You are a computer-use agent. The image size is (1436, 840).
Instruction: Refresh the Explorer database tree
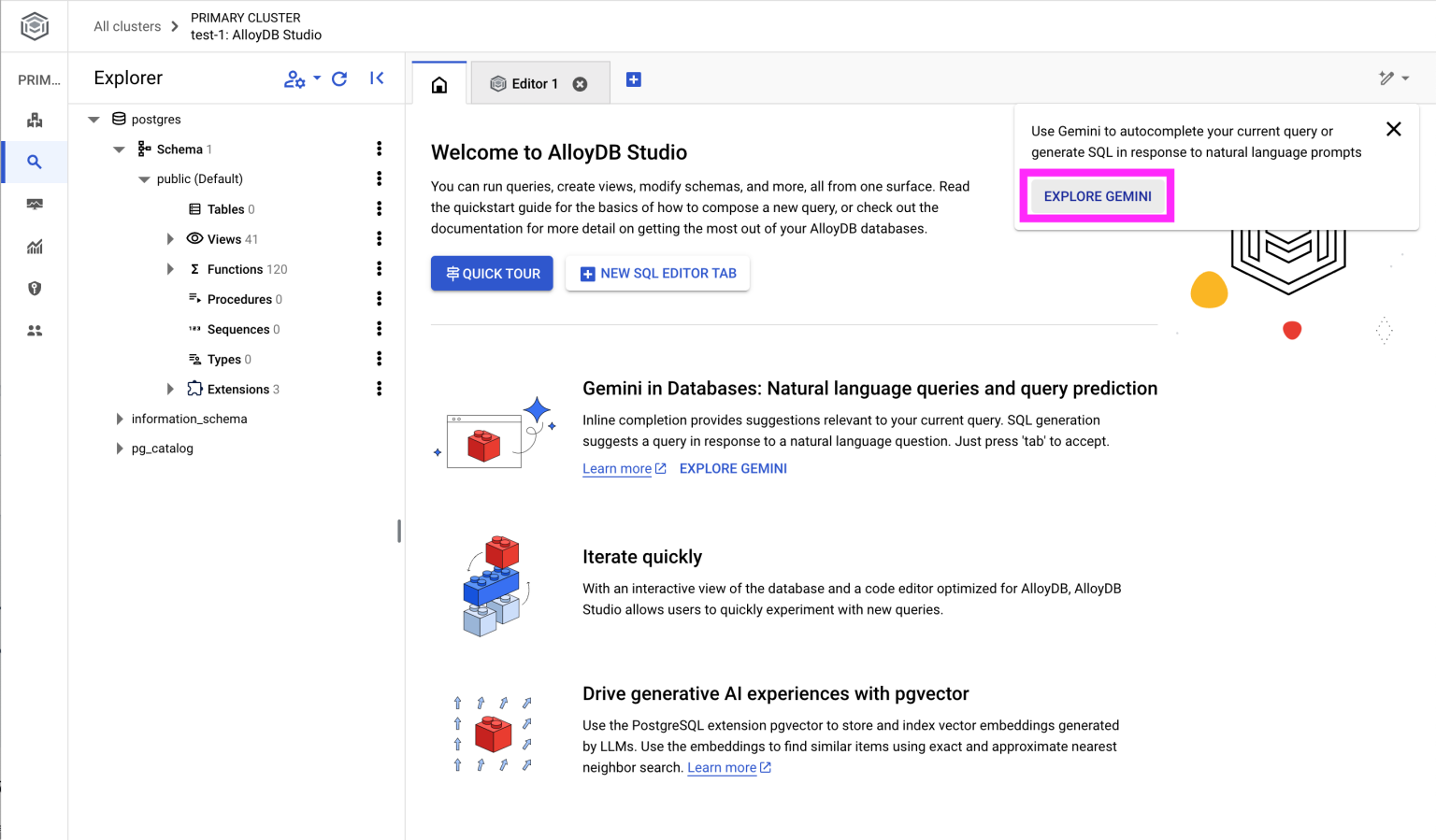click(339, 78)
